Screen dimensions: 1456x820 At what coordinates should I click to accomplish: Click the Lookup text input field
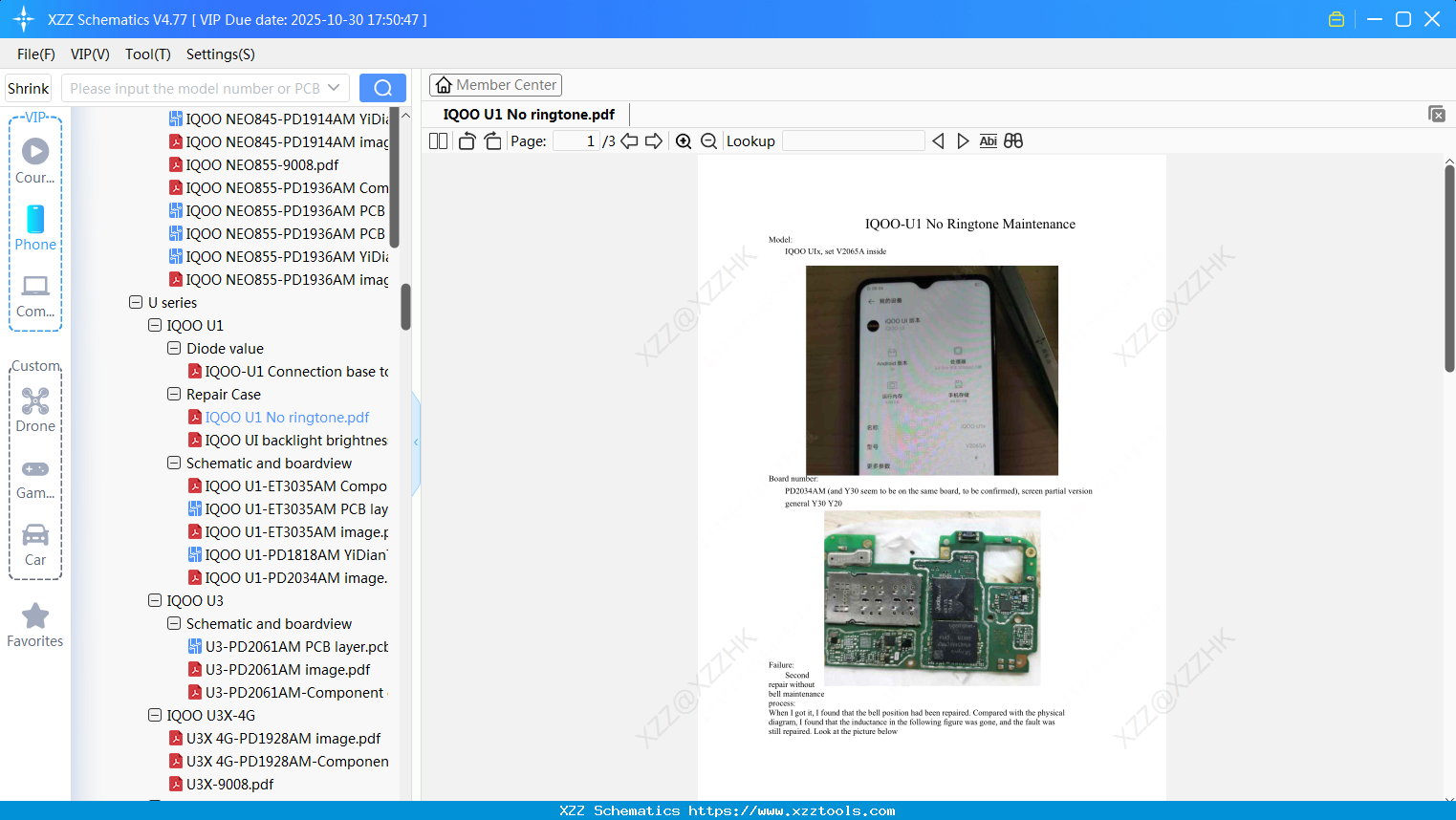click(854, 141)
